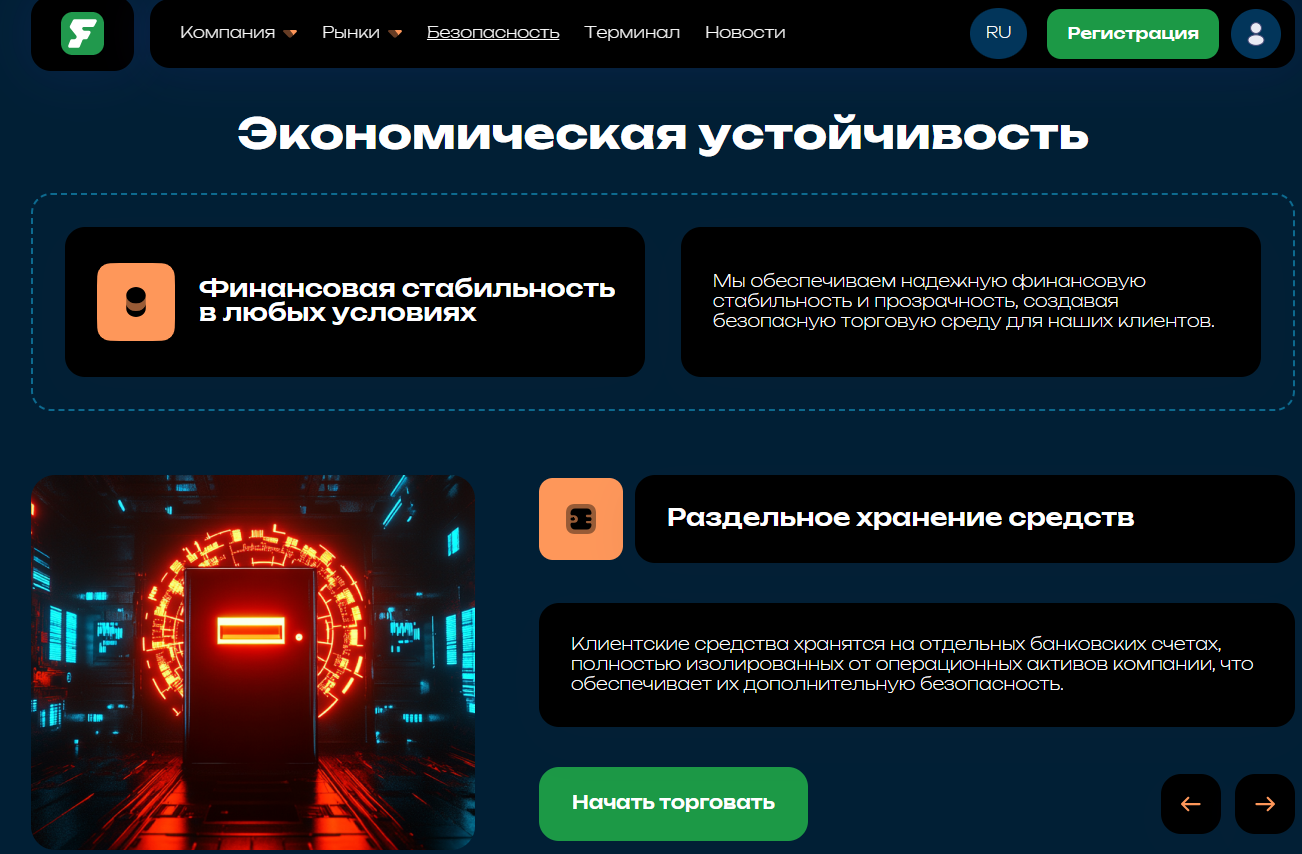Click the text card about клиентские средства
The width and height of the screenshot is (1302, 854).
pos(916,662)
